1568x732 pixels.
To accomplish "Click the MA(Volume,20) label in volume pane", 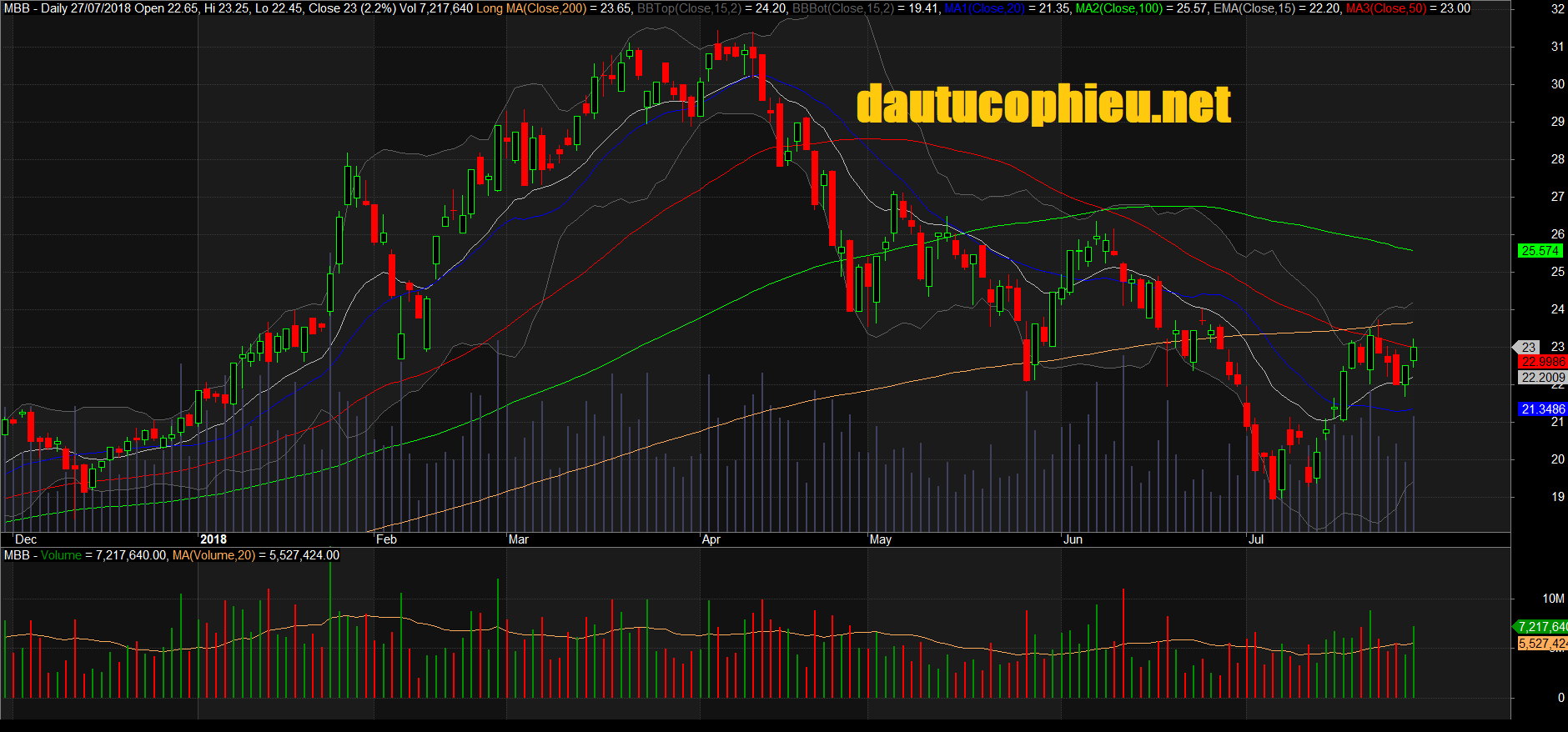I will [214, 555].
